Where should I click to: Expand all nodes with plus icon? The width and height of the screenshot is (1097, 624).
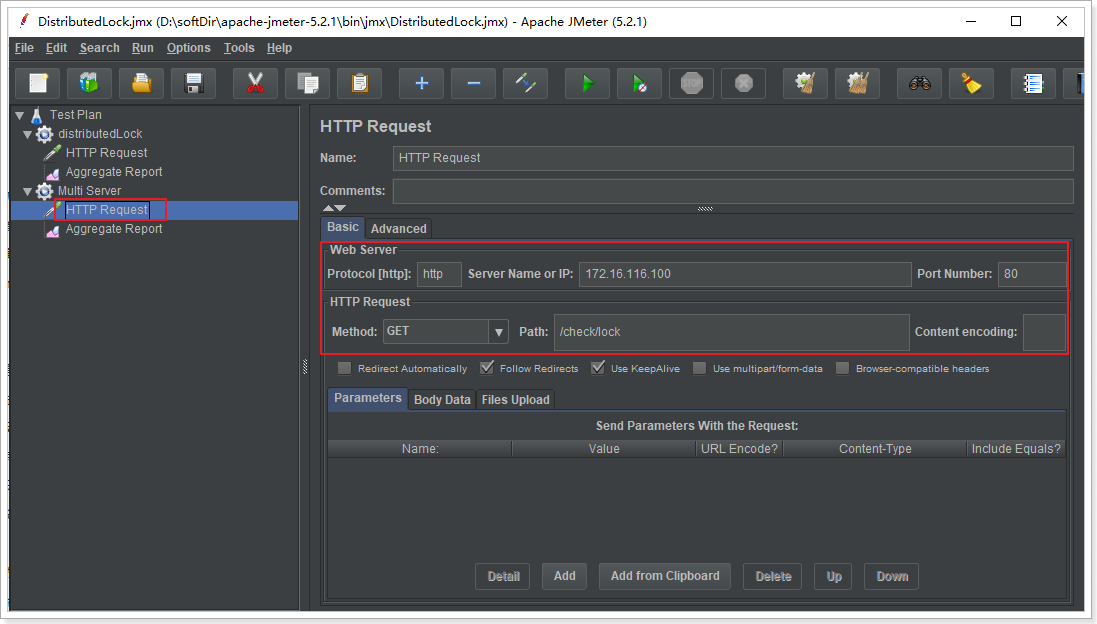(x=422, y=84)
